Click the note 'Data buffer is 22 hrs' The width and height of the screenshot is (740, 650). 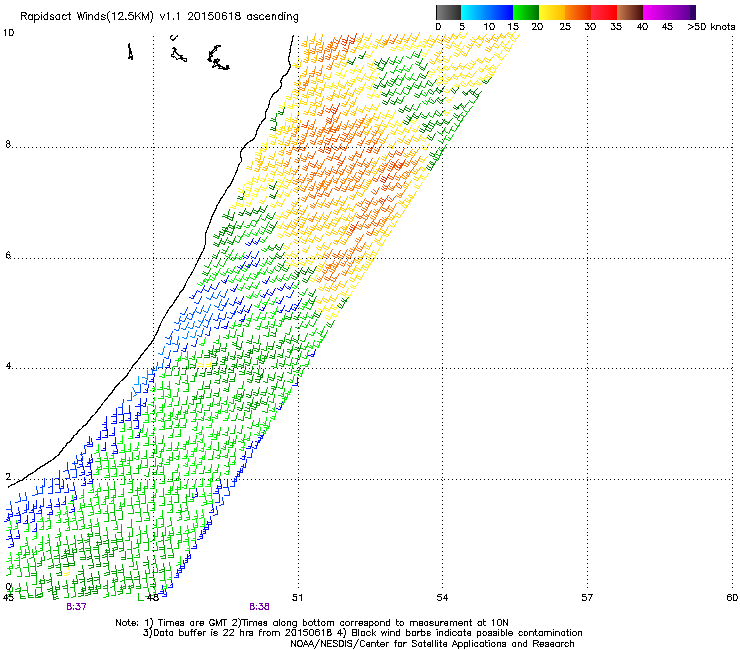pos(202,633)
